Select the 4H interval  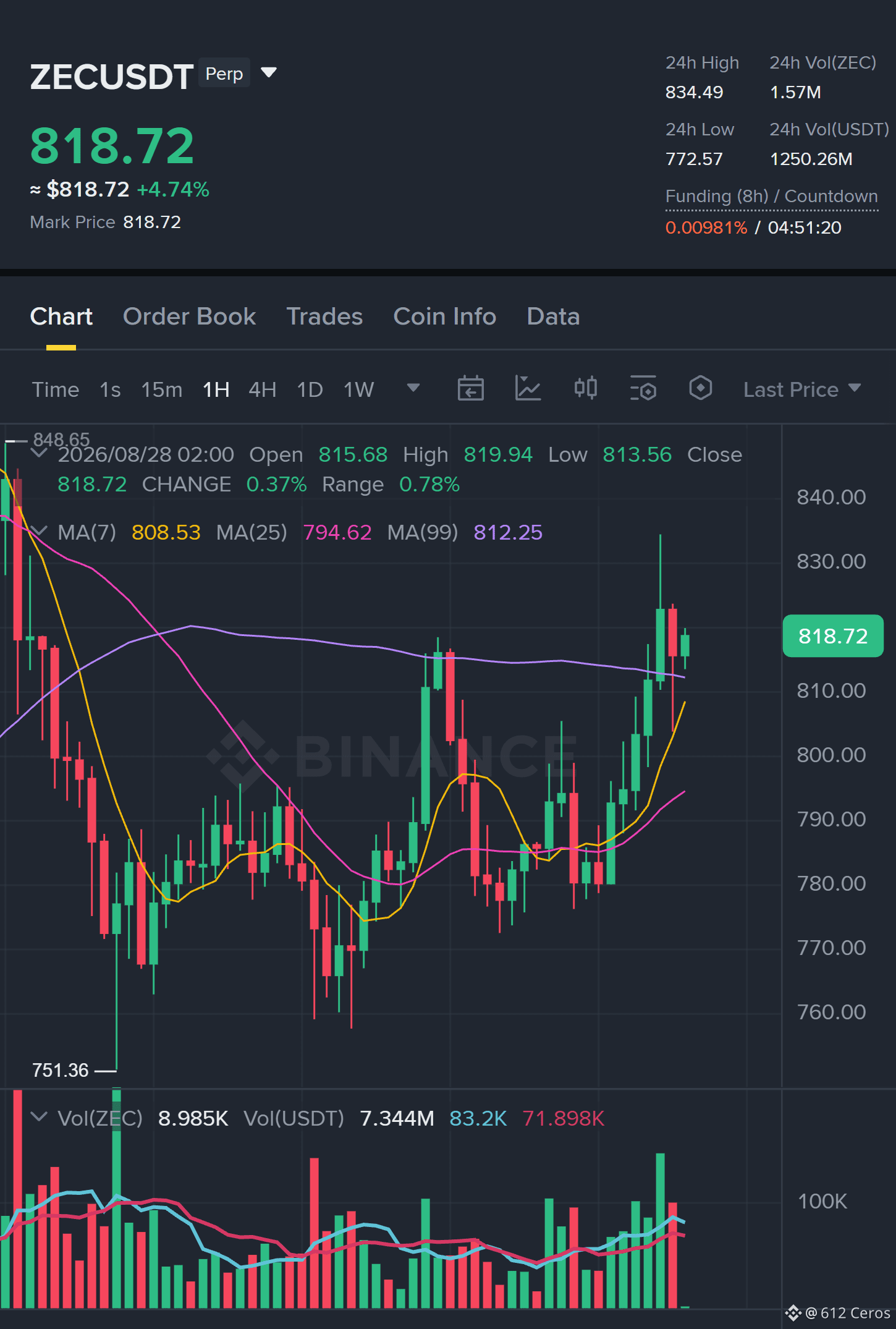tap(263, 389)
